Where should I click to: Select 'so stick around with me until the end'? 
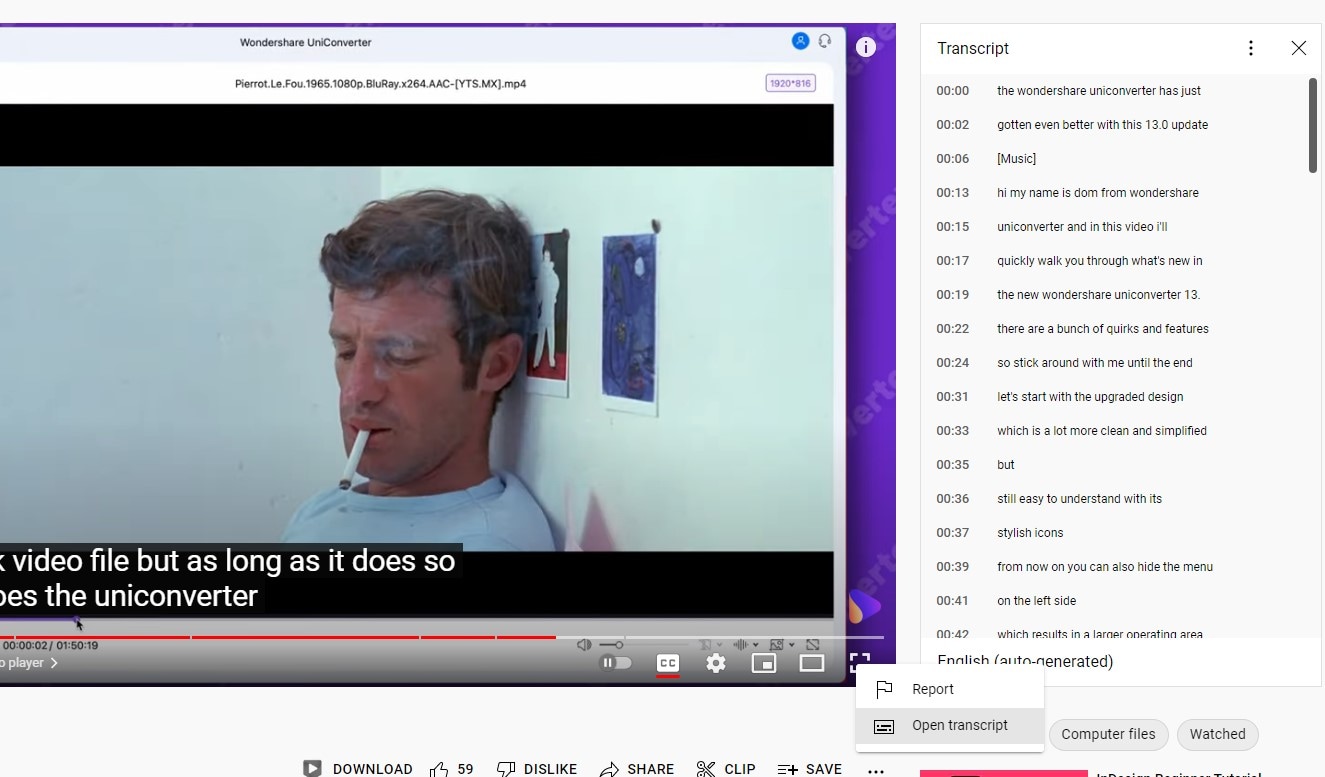pyautogui.click(x=1114, y=363)
